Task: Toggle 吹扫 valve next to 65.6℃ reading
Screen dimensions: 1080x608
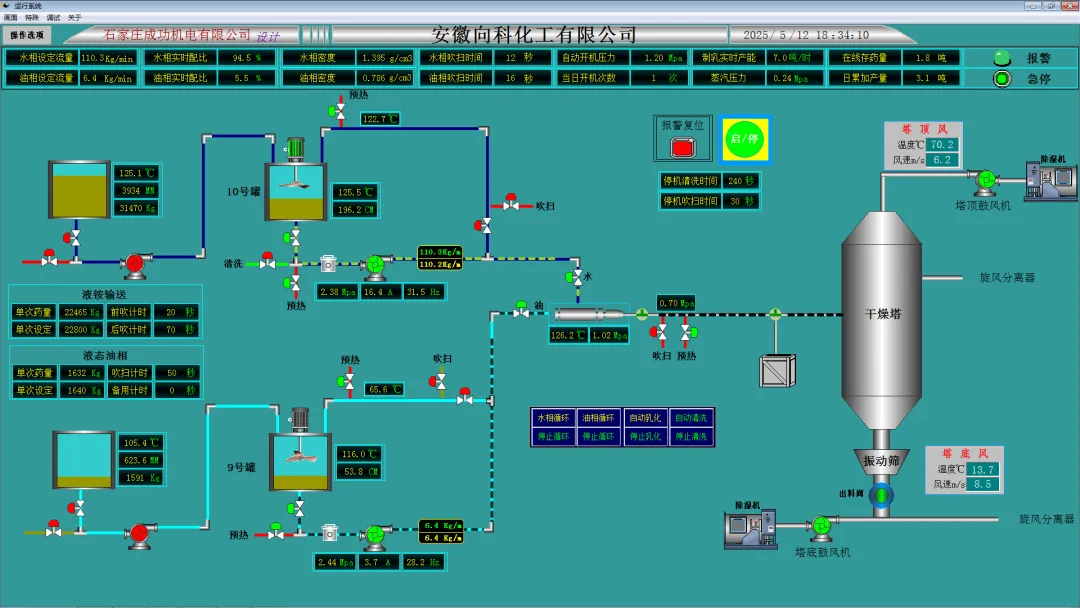Action: tap(438, 381)
